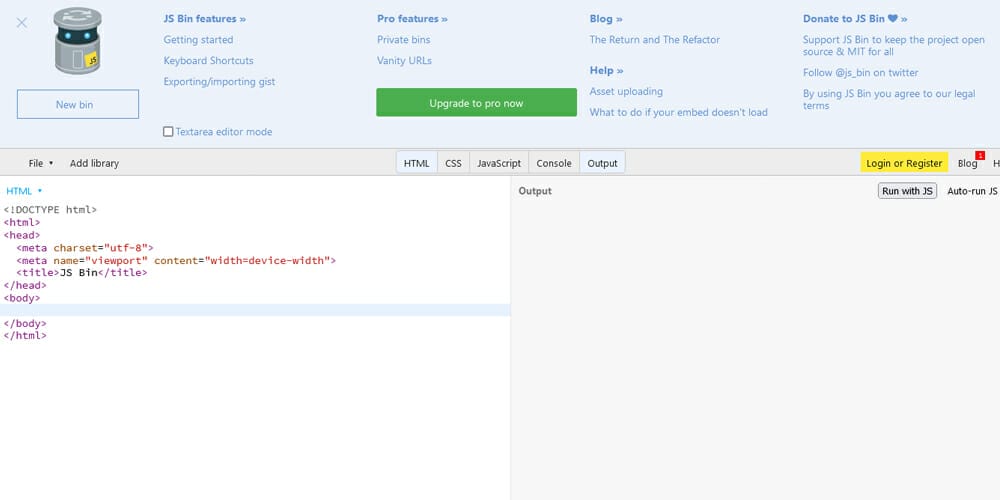Image resolution: width=1000 pixels, height=500 pixels.
Task: Close the JS Bin welcome panel
Action: [x=22, y=23]
